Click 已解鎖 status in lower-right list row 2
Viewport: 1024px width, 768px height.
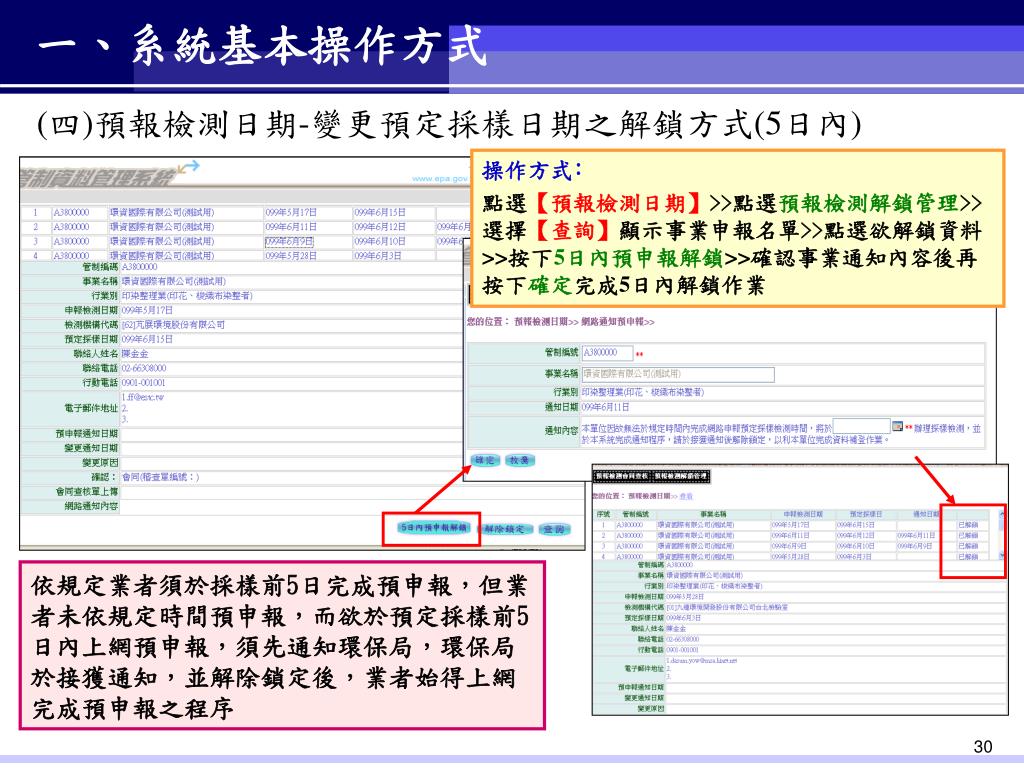click(x=968, y=536)
